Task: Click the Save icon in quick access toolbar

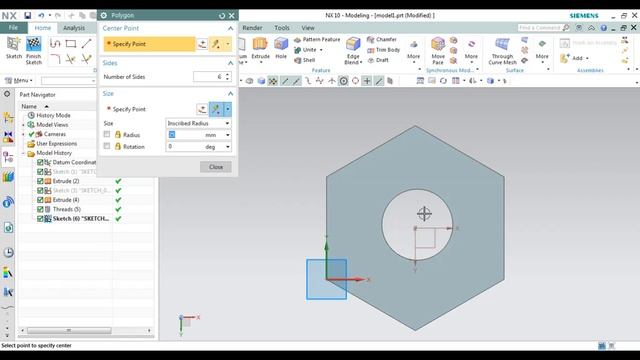Action: click(27, 16)
